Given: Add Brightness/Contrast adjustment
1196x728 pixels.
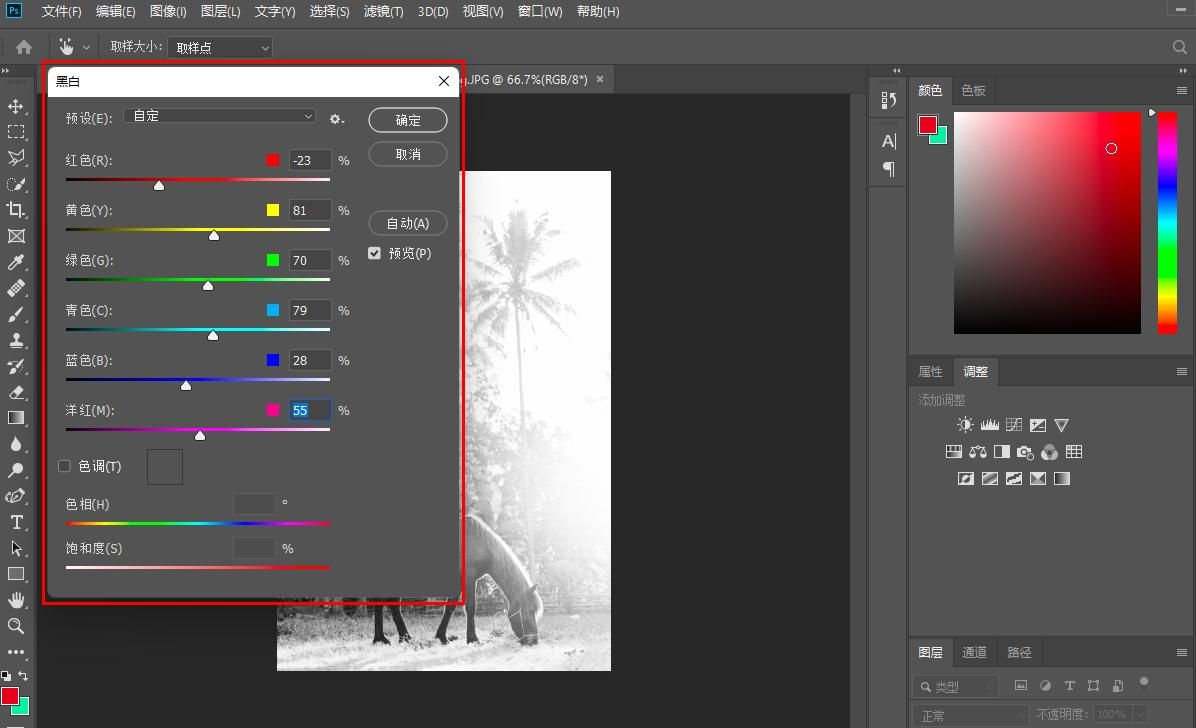Looking at the screenshot, I should [x=965, y=425].
